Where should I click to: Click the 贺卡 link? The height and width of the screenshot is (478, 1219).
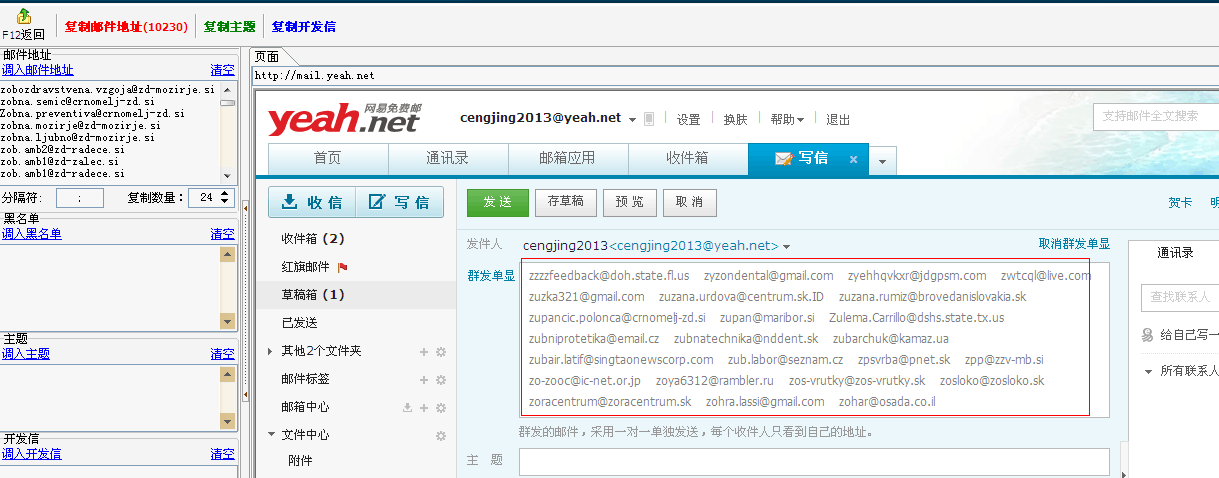1180,203
